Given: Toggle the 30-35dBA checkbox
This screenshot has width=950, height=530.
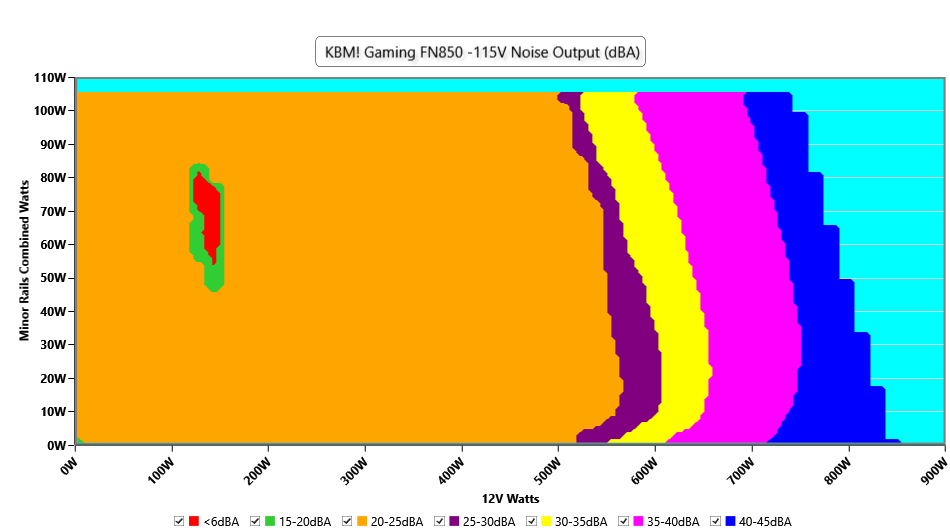Looking at the screenshot, I should pos(531,521).
